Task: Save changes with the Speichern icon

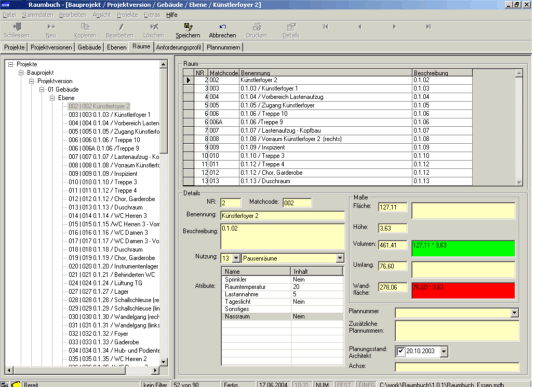Action: click(x=188, y=27)
